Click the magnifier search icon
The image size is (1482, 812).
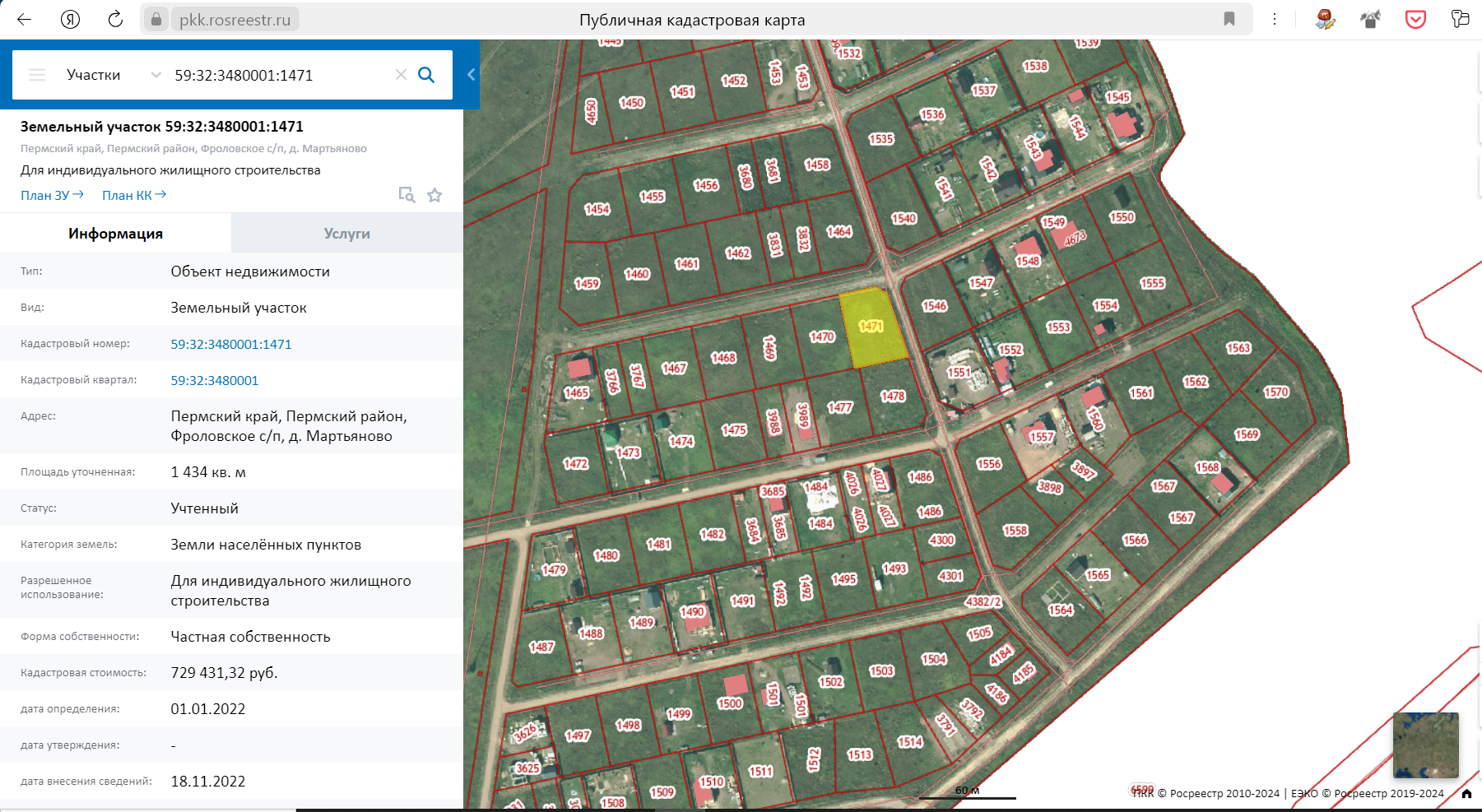[426, 75]
